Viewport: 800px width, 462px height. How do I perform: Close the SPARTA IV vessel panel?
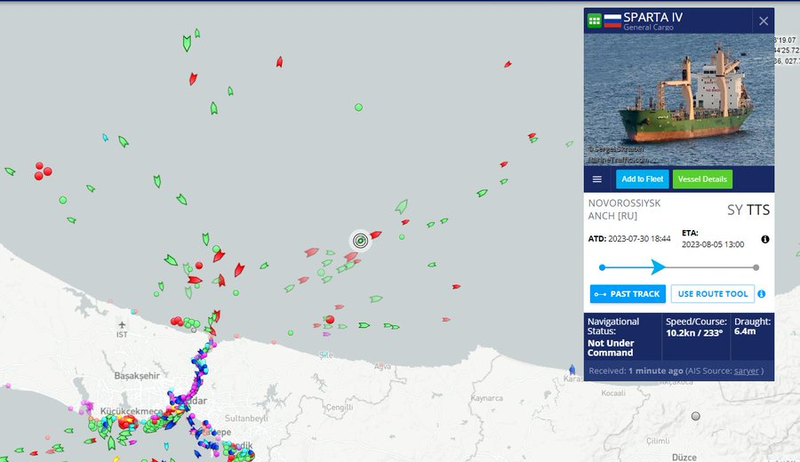pyautogui.click(x=763, y=21)
